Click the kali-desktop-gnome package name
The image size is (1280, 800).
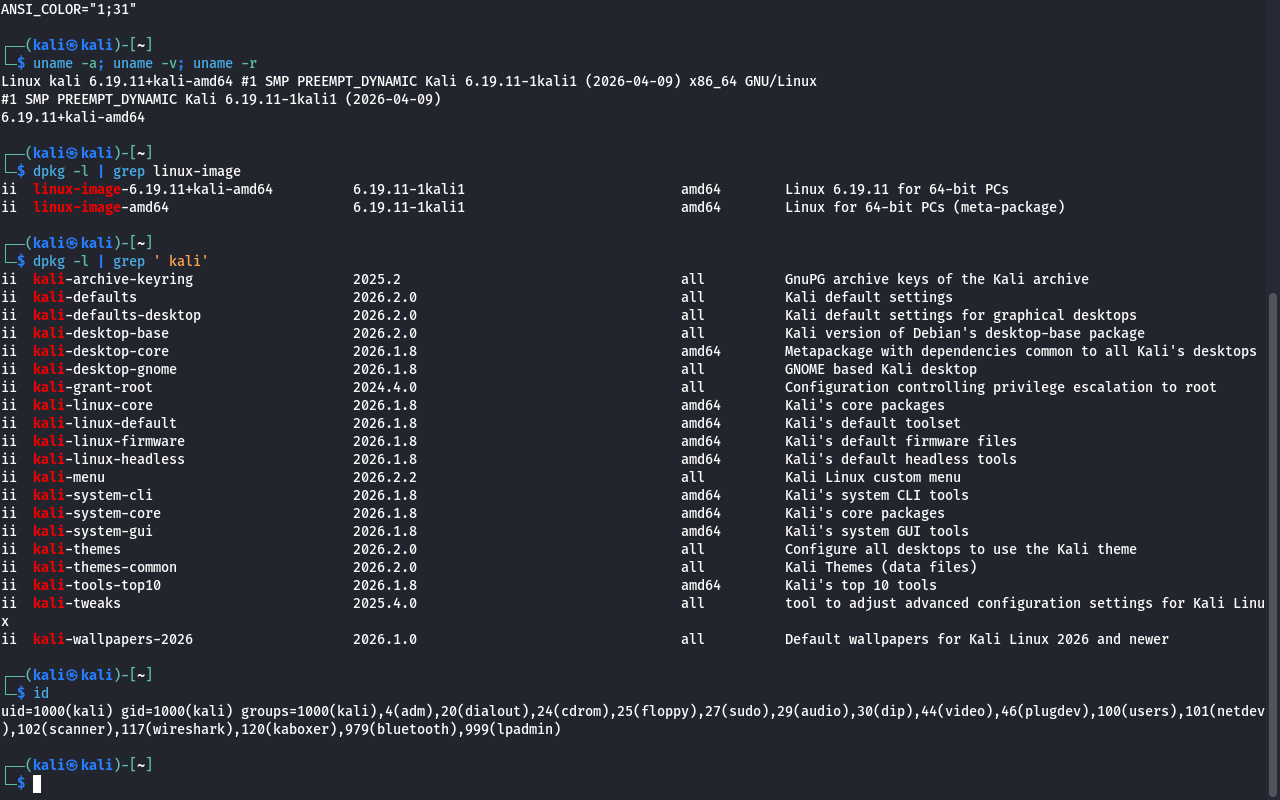point(105,369)
